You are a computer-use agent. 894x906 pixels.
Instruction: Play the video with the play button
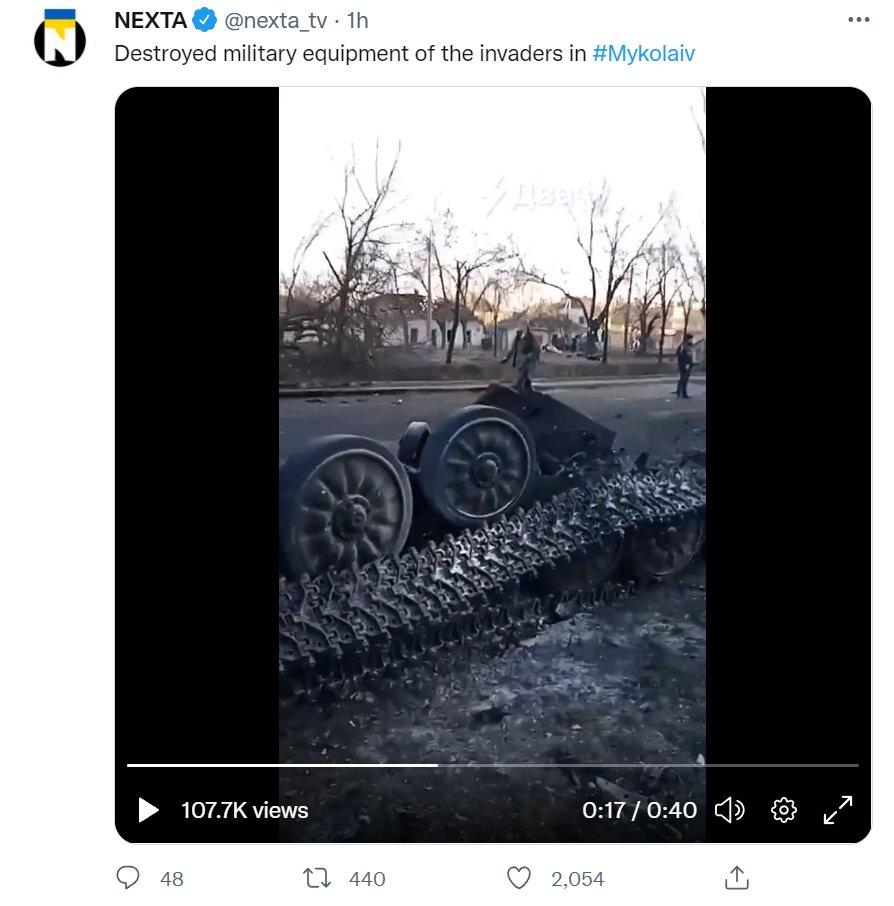click(149, 810)
